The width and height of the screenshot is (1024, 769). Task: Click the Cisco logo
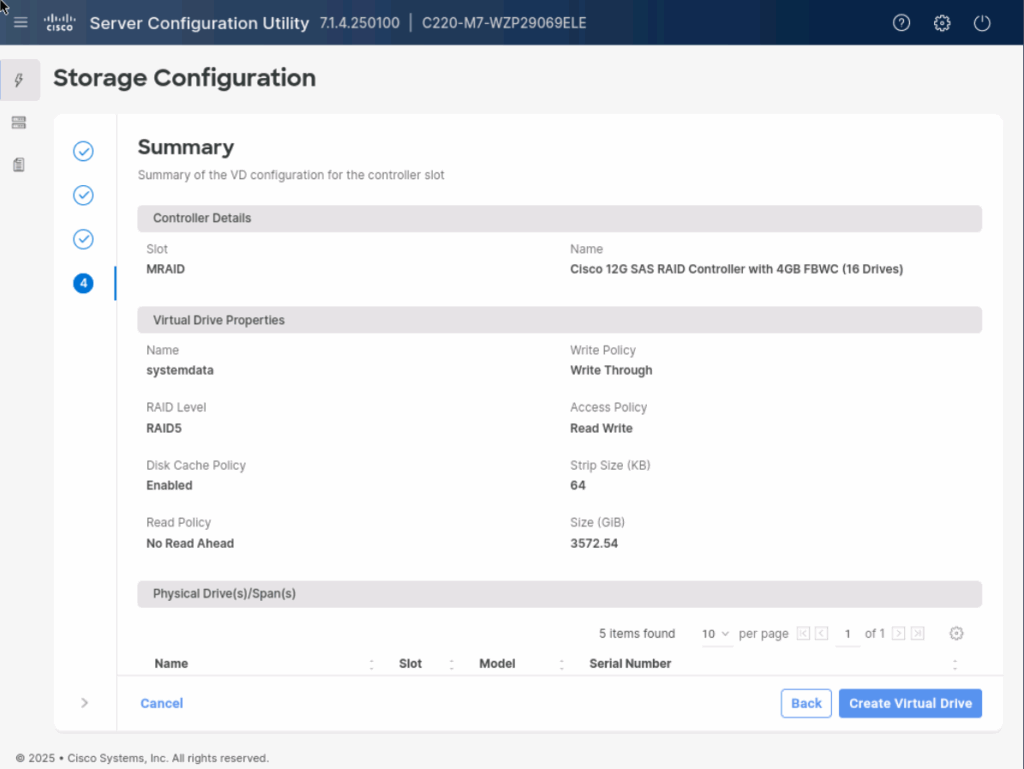pyautogui.click(x=59, y=23)
